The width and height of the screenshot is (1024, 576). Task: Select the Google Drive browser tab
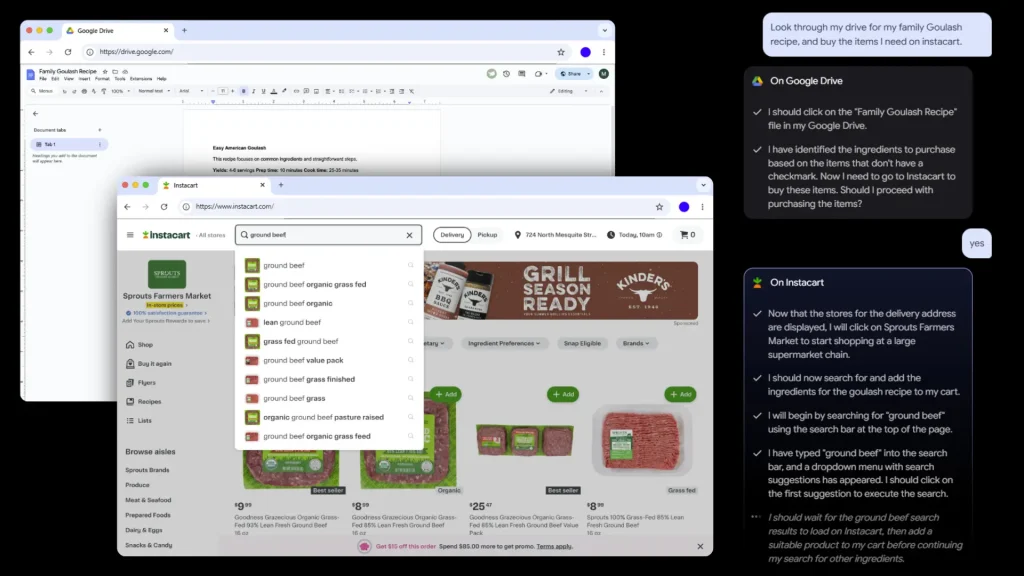[x=117, y=31]
